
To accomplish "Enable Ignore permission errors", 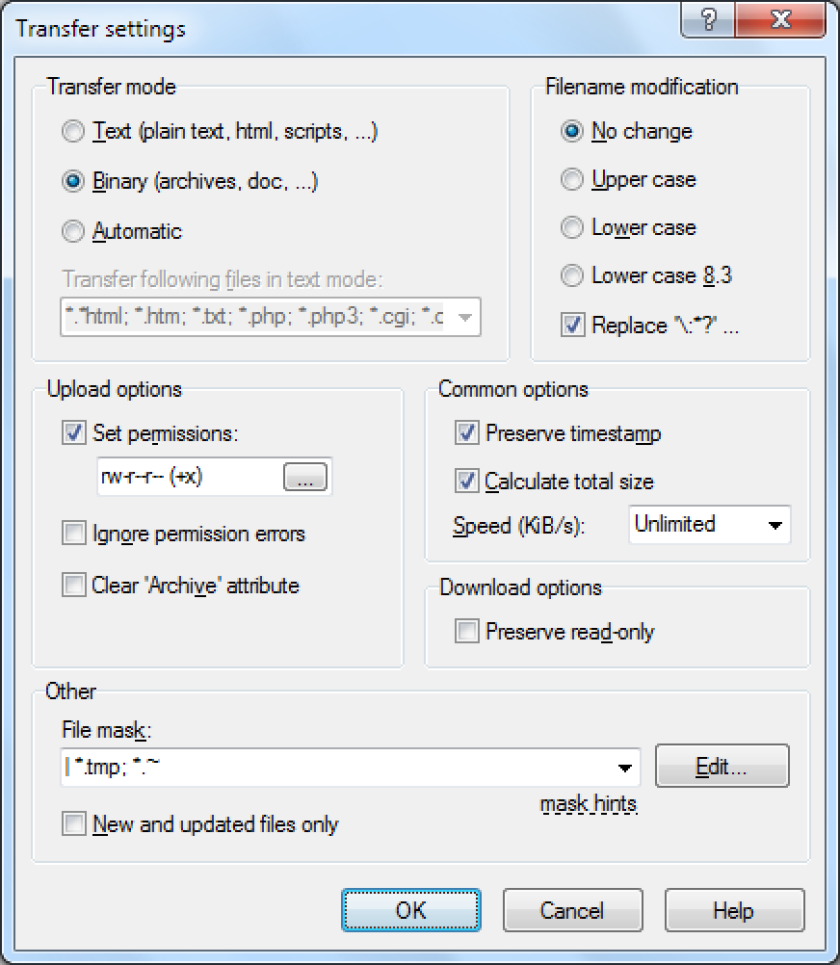I will click(x=74, y=533).
